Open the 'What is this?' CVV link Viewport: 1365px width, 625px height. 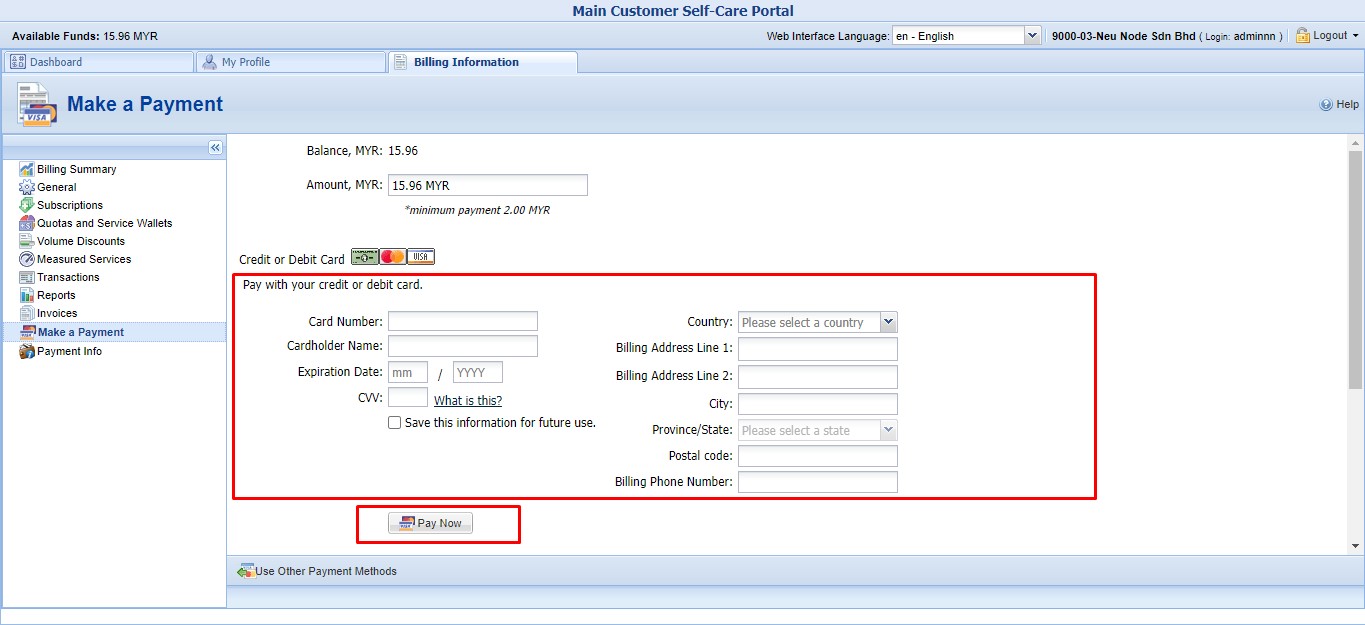pos(468,401)
